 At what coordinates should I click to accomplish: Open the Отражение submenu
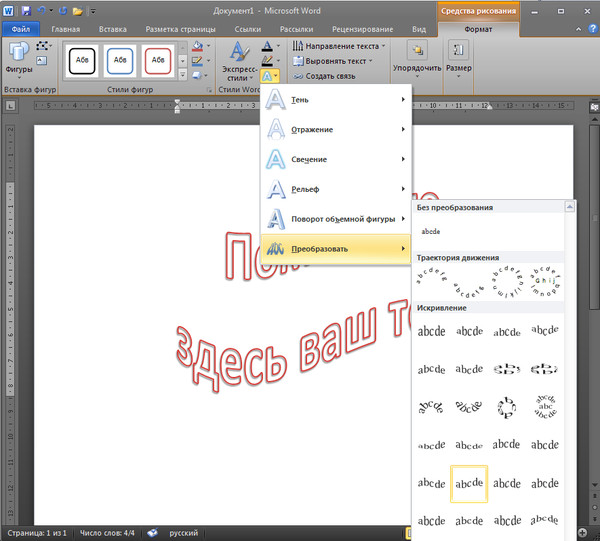[336, 129]
